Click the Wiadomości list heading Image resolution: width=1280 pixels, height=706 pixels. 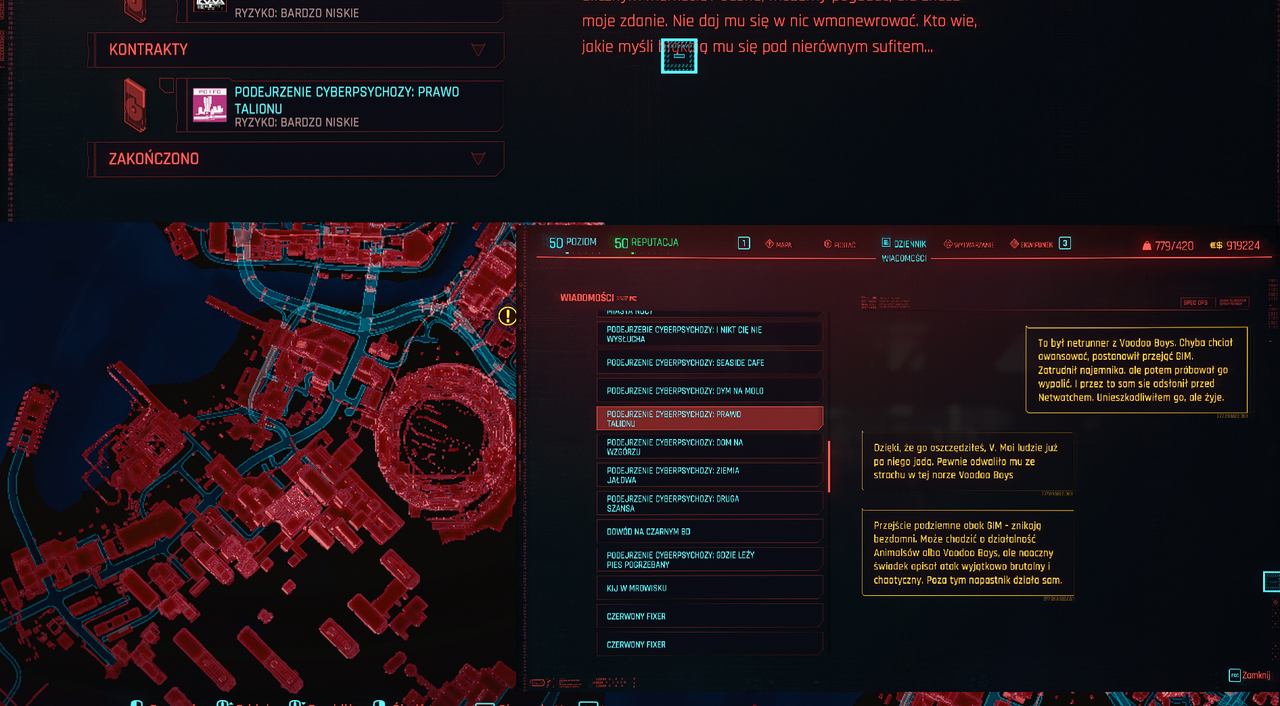(587, 298)
